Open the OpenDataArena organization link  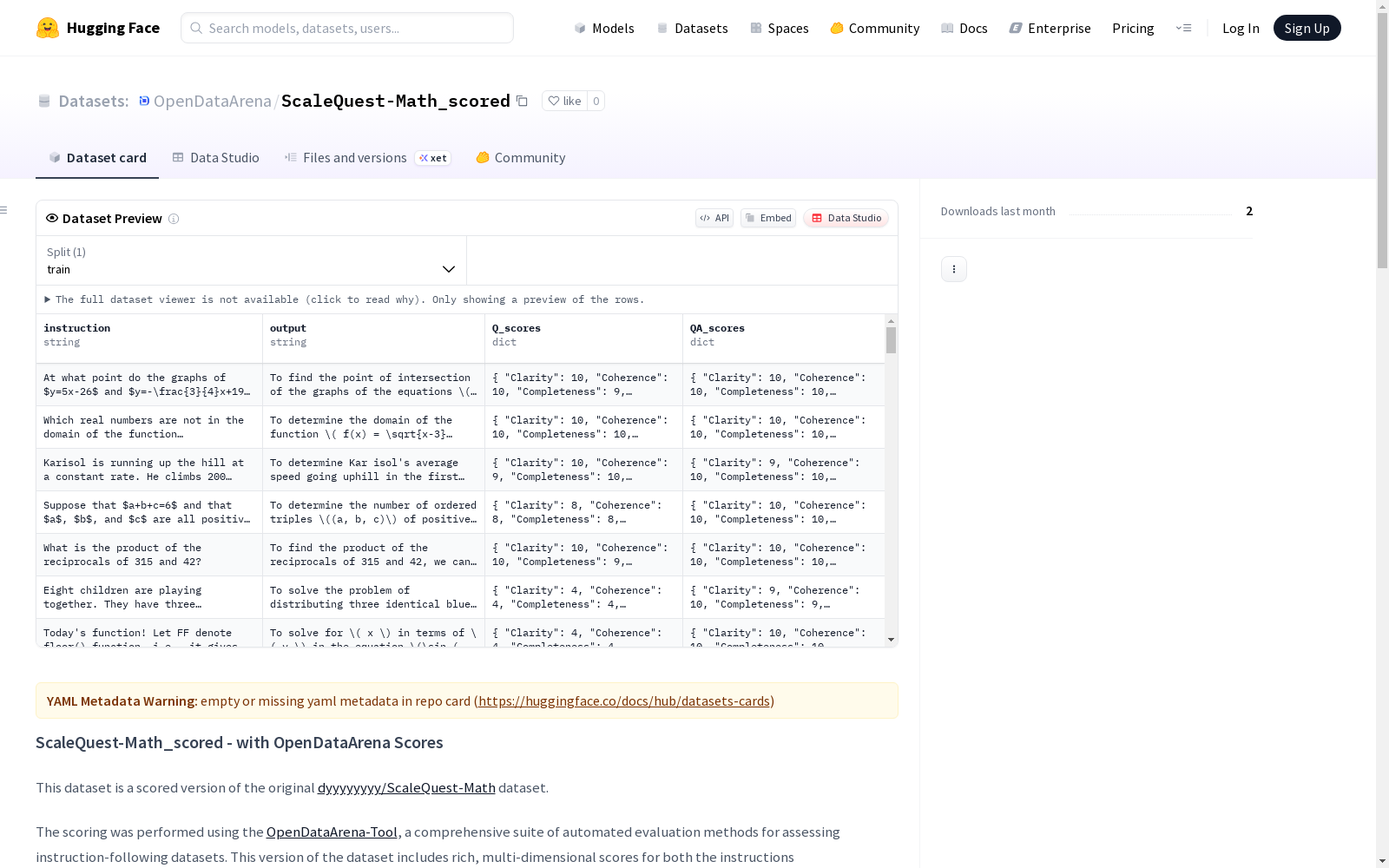(213, 101)
